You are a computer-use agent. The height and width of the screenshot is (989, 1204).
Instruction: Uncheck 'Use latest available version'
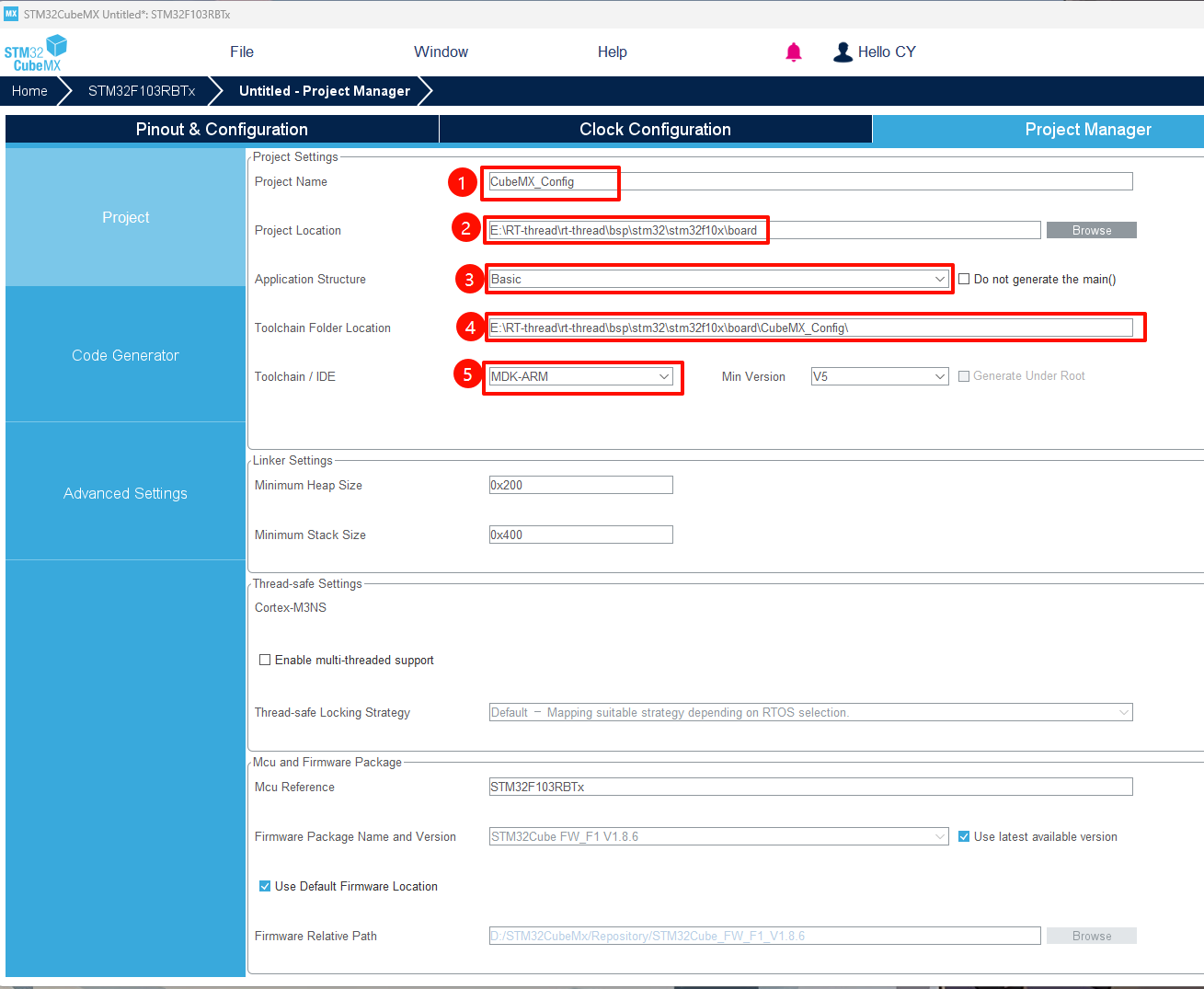tap(964, 836)
